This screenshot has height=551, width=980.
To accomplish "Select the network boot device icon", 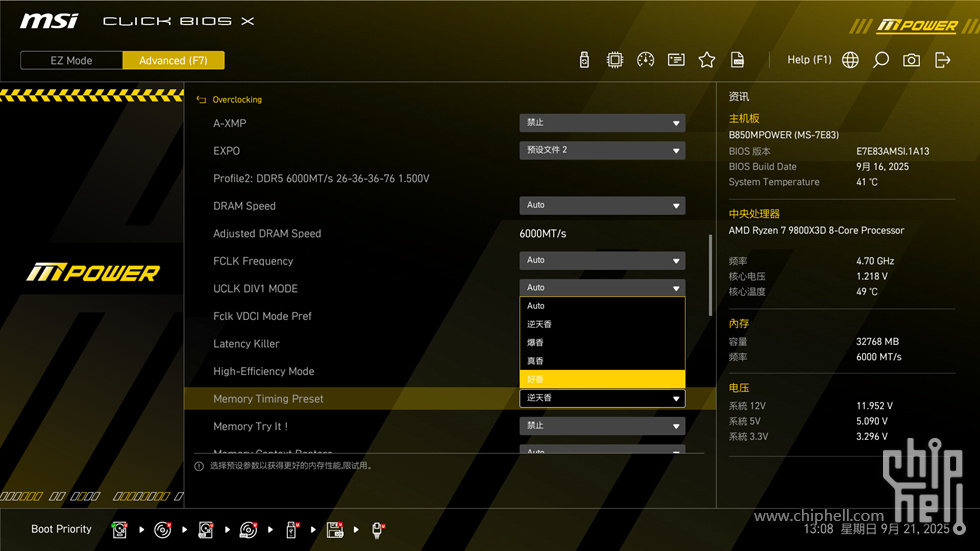I will pyautogui.click(x=378, y=530).
